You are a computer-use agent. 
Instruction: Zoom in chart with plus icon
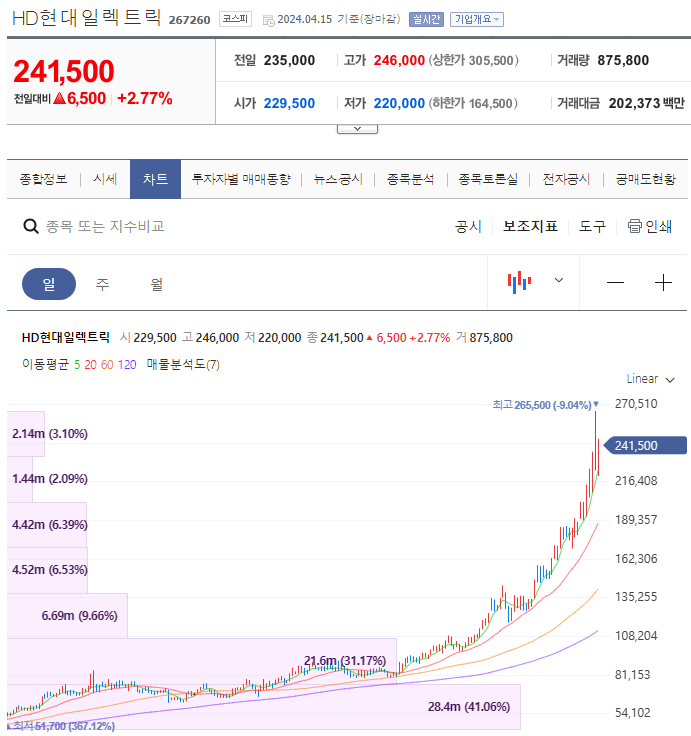click(663, 283)
